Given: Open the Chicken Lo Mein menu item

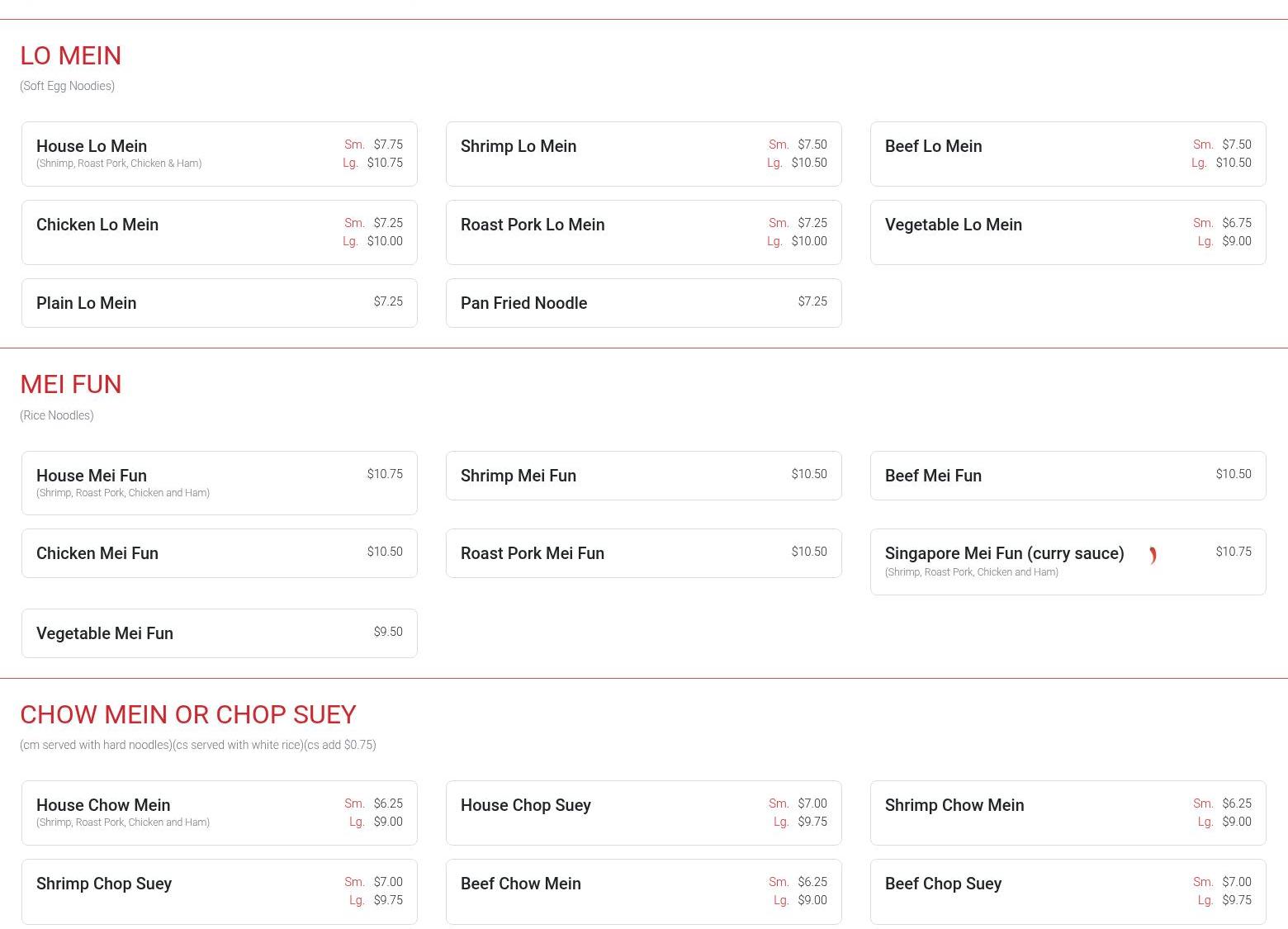Looking at the screenshot, I should coord(220,233).
